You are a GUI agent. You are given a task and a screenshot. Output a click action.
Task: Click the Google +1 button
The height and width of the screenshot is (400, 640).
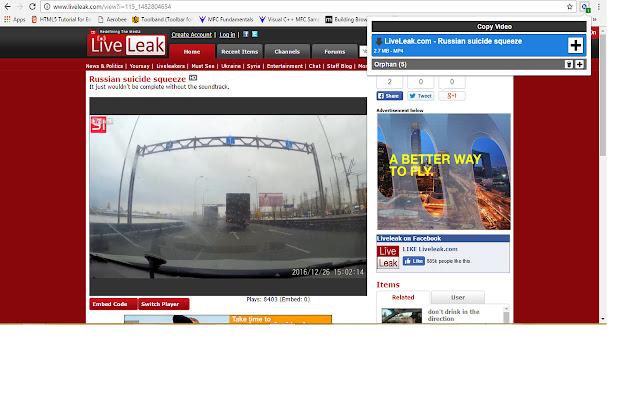coord(452,96)
